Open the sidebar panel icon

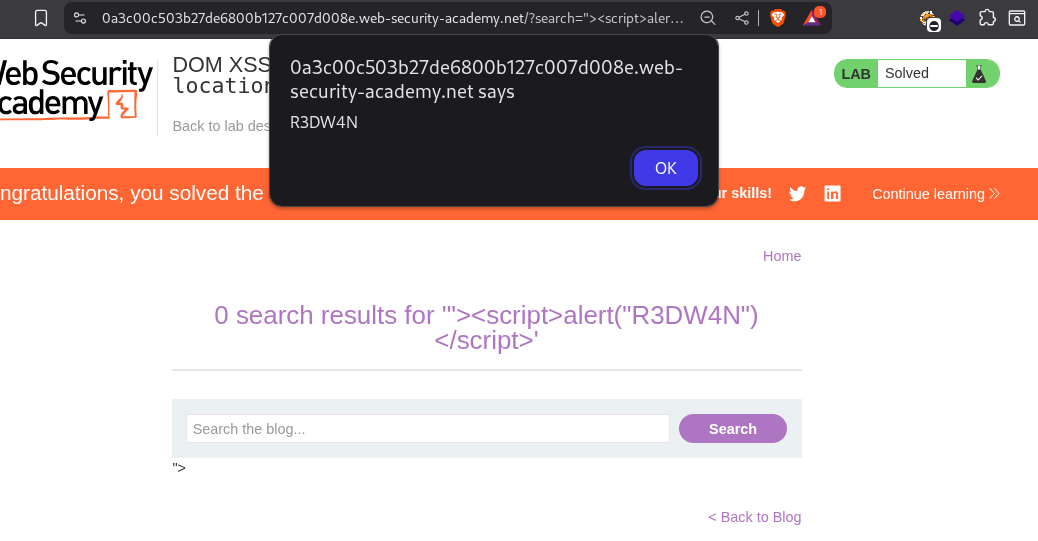[1016, 18]
